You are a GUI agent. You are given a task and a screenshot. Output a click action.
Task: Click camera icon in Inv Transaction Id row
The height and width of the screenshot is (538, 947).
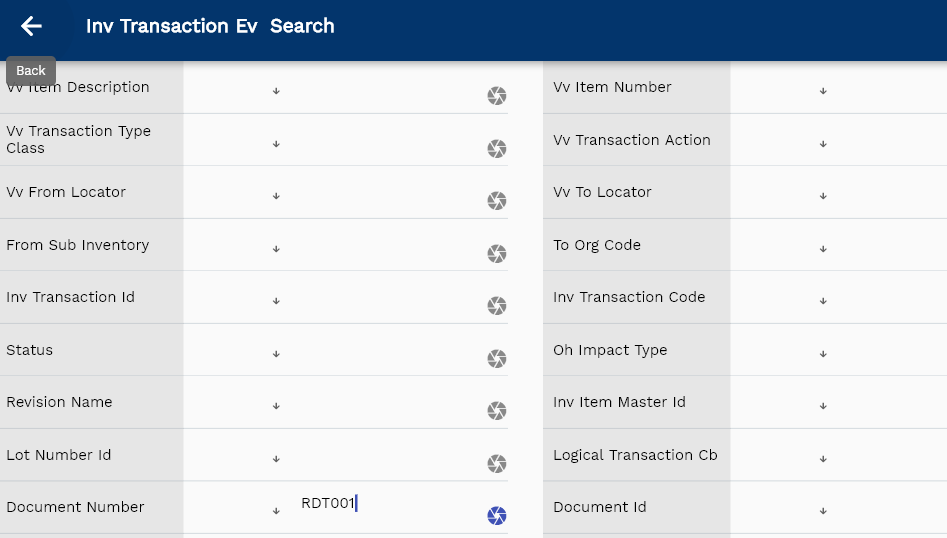[497, 306]
